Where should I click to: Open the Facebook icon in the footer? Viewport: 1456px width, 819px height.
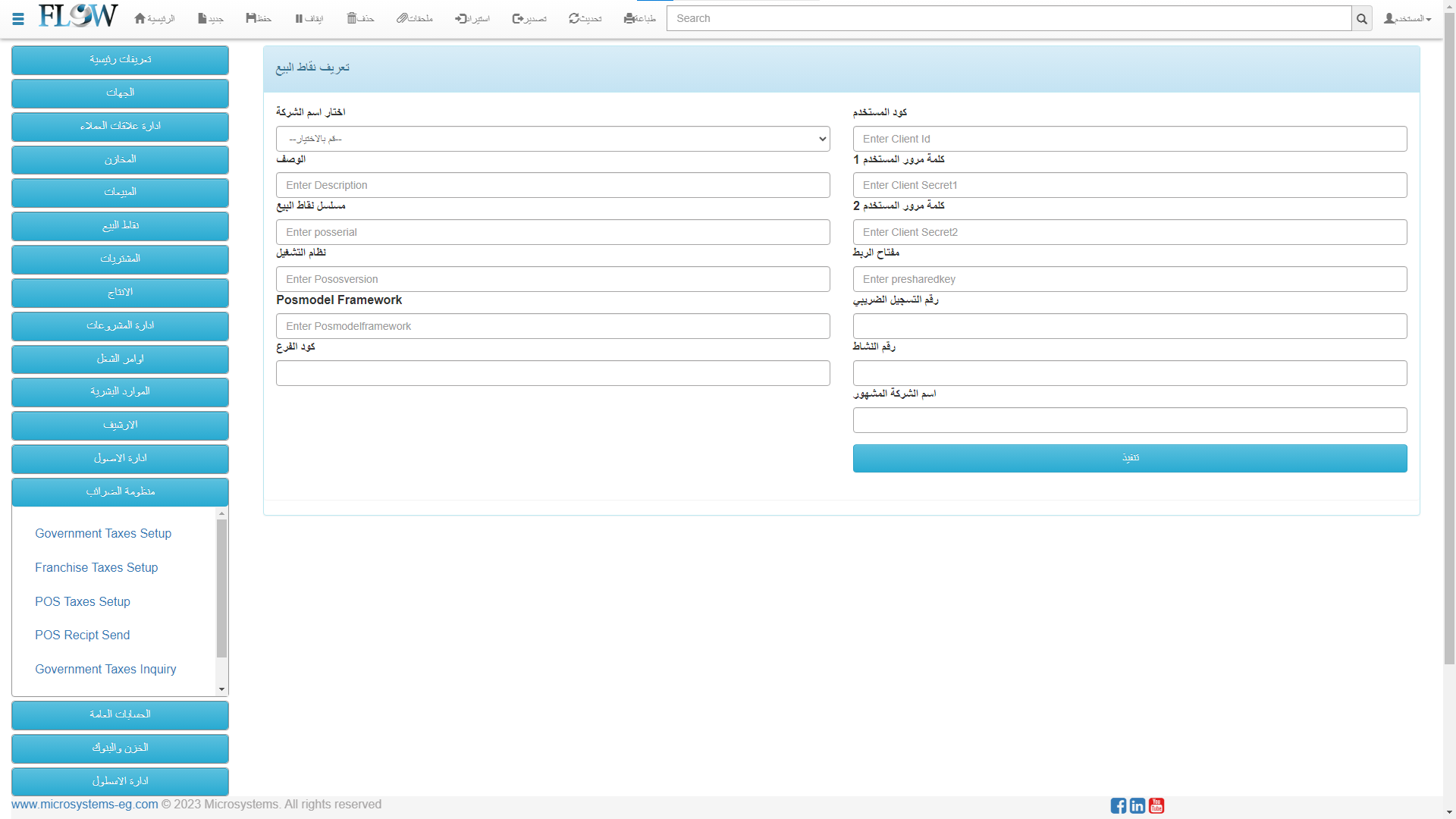(x=1118, y=805)
